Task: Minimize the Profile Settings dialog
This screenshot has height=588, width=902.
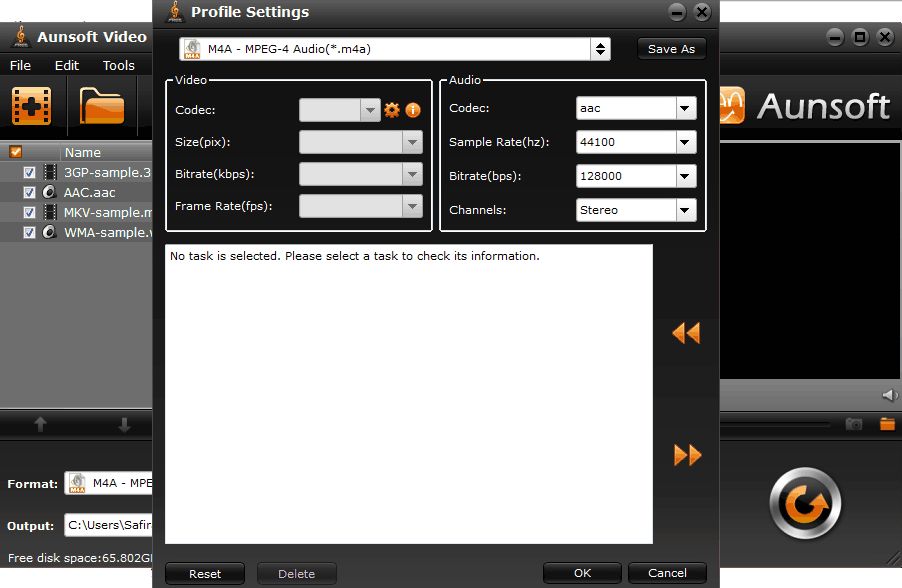Action: pyautogui.click(x=677, y=12)
